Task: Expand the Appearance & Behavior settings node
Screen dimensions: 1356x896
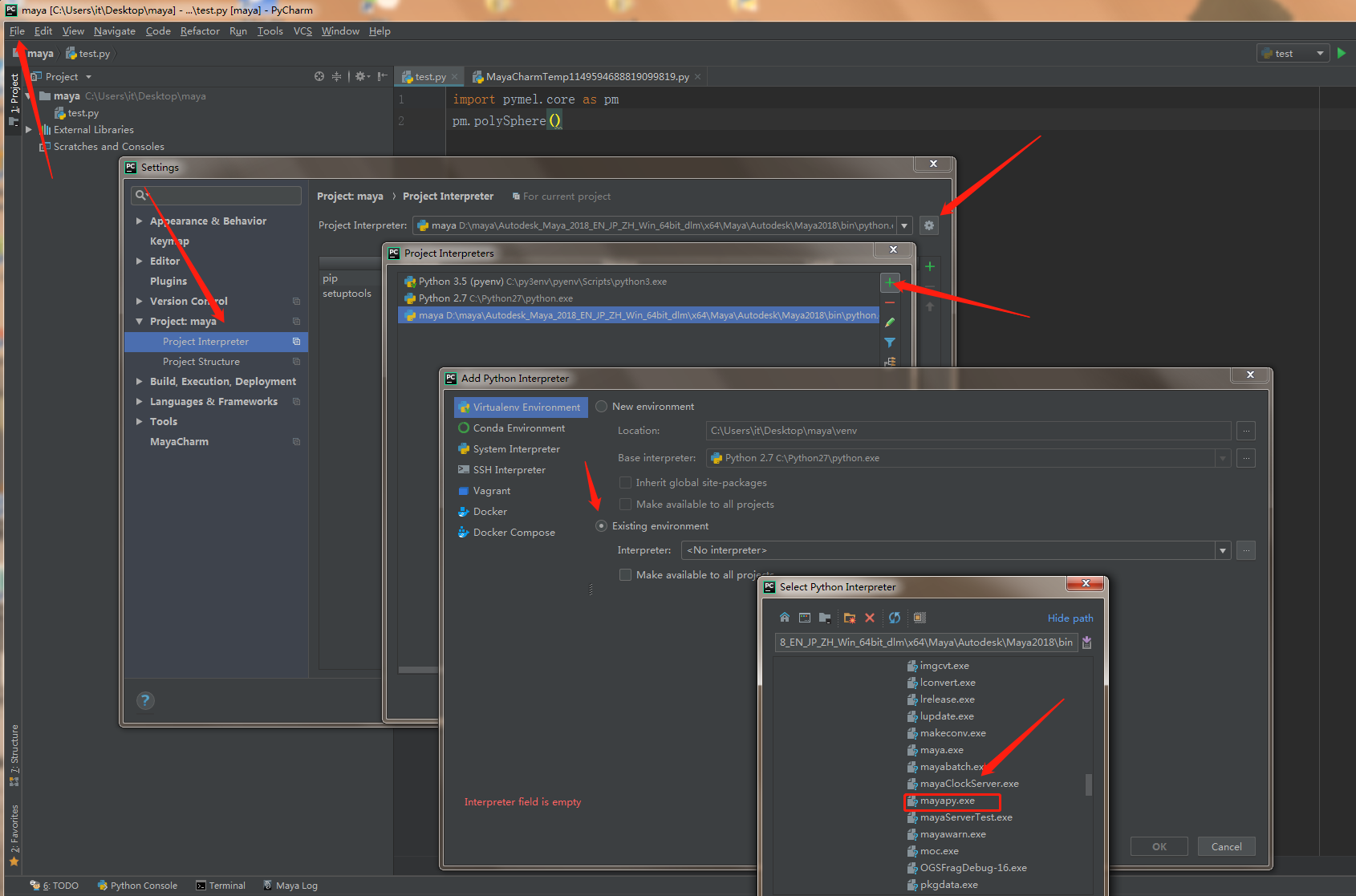Action: coord(140,221)
